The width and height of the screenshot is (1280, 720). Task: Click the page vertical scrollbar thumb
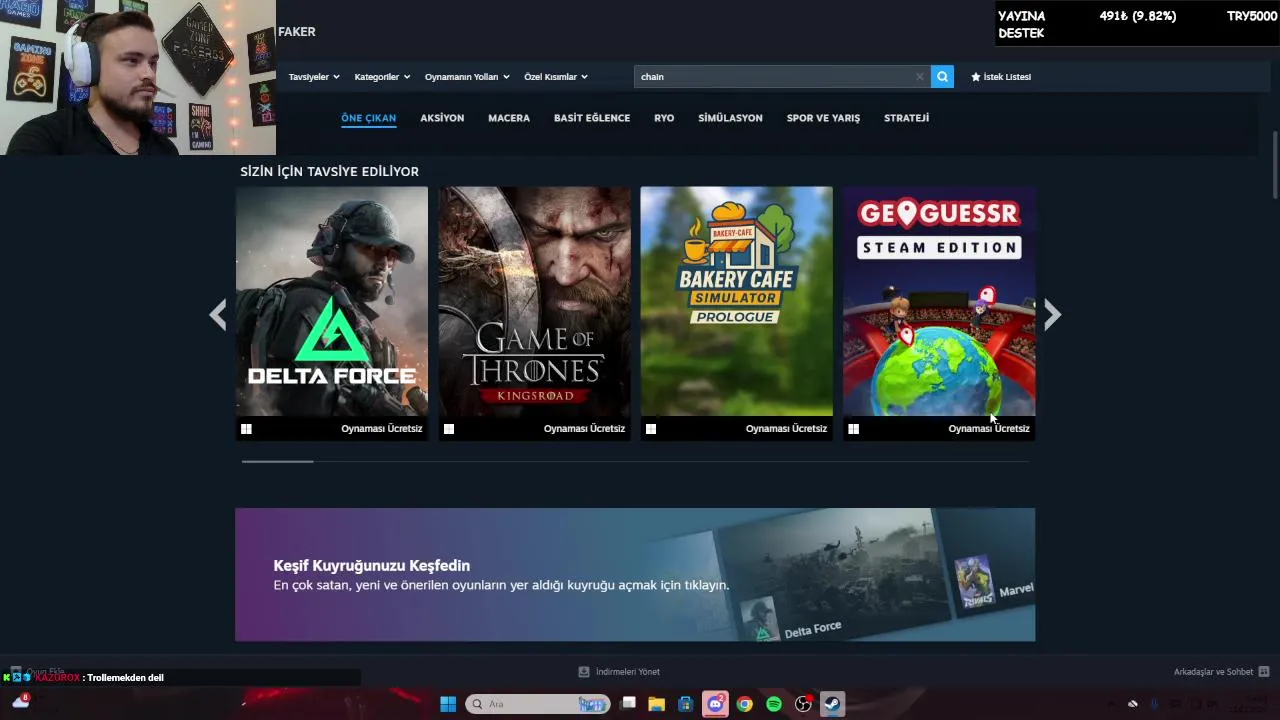(x=1275, y=165)
